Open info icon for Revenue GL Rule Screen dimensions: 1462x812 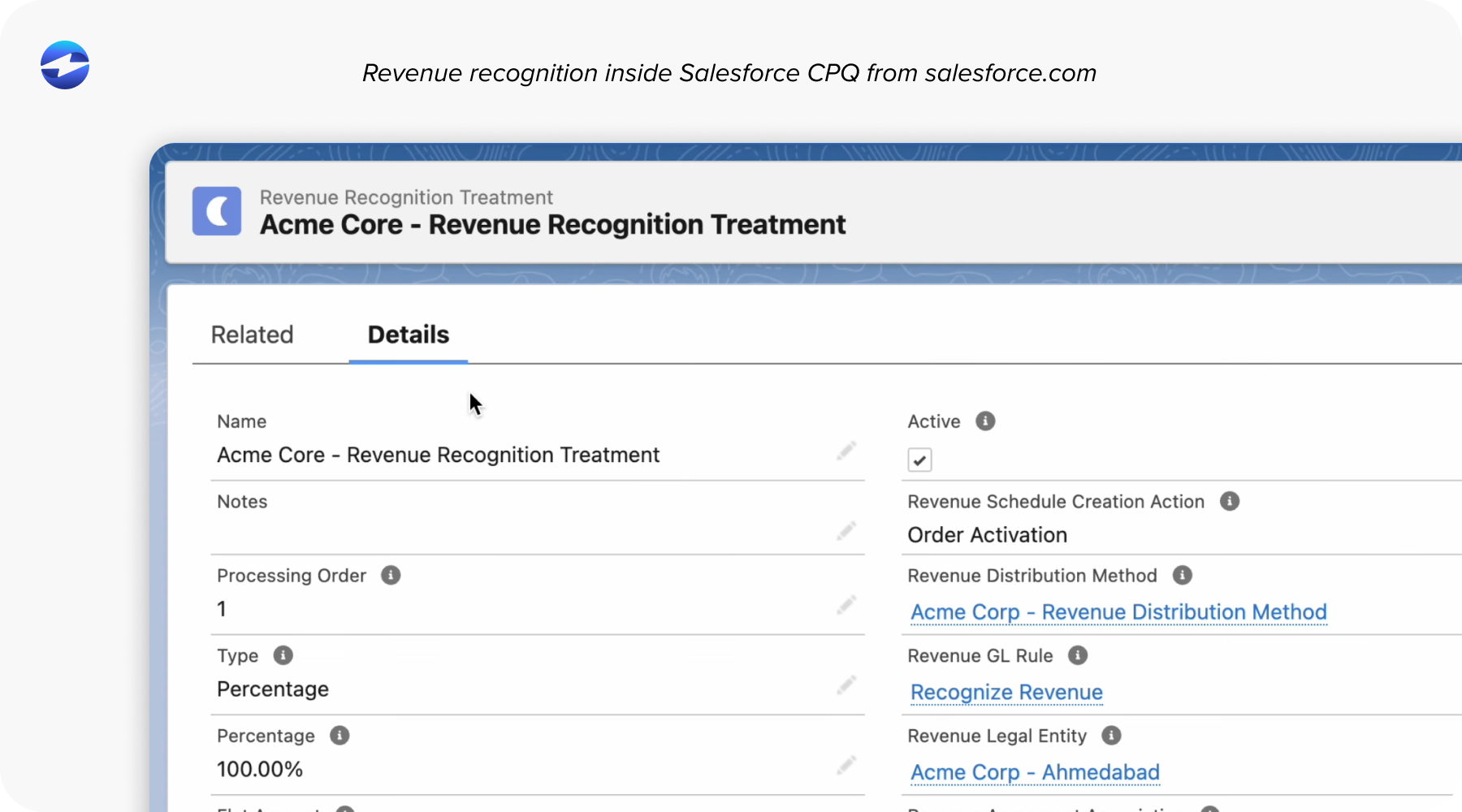pos(1078,655)
